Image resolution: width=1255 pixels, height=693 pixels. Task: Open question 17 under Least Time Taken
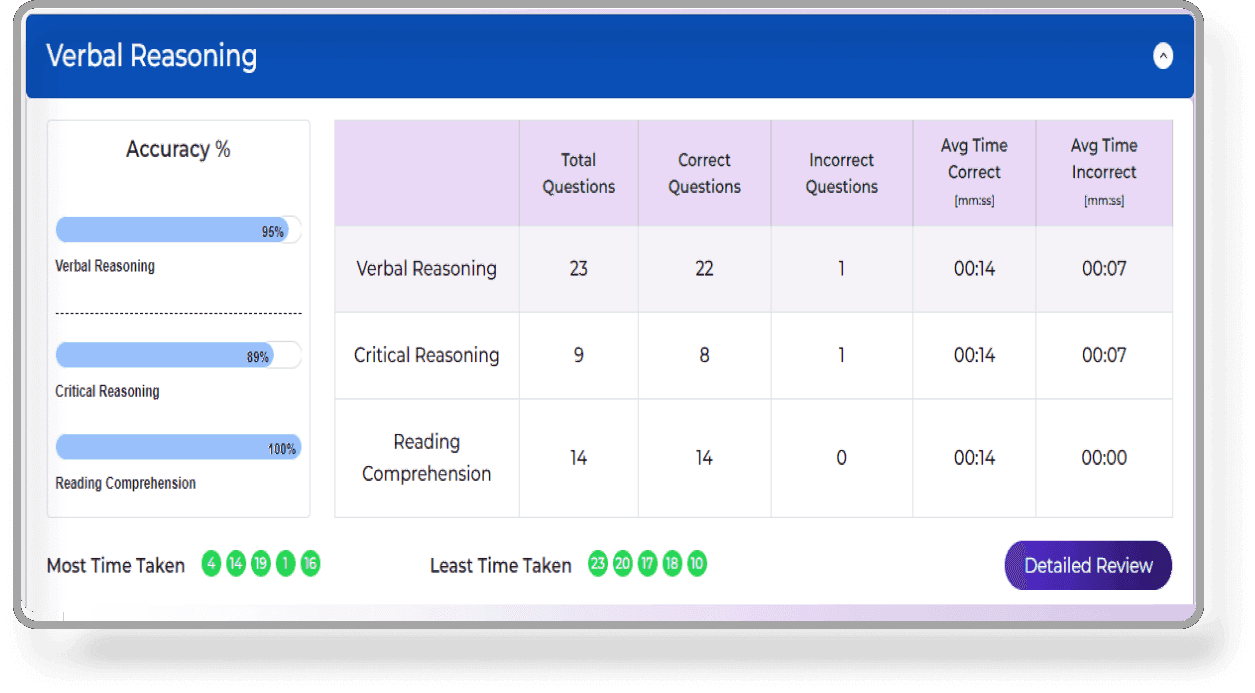(647, 564)
